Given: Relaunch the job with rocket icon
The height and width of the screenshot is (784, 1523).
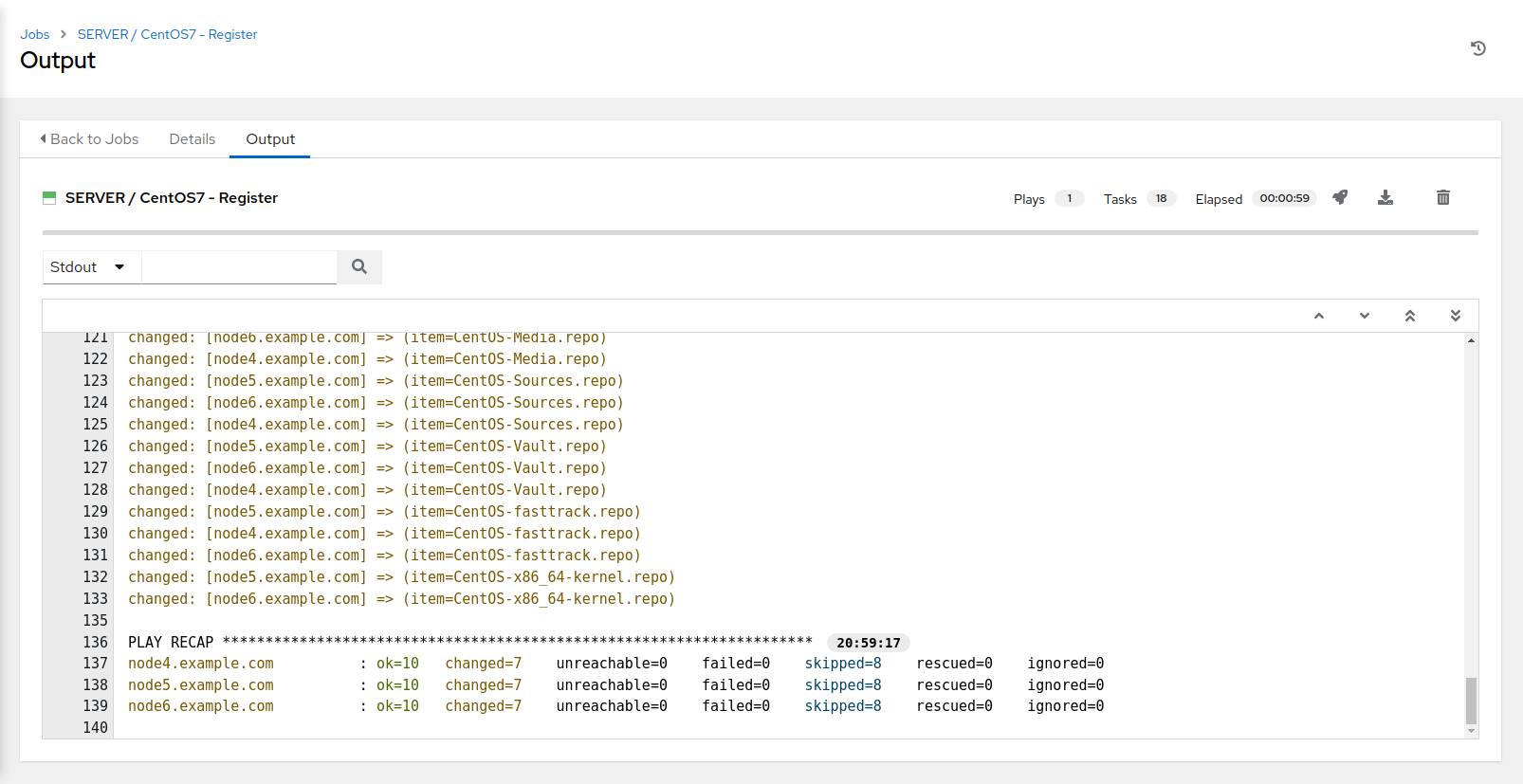Looking at the screenshot, I should click(x=1340, y=197).
